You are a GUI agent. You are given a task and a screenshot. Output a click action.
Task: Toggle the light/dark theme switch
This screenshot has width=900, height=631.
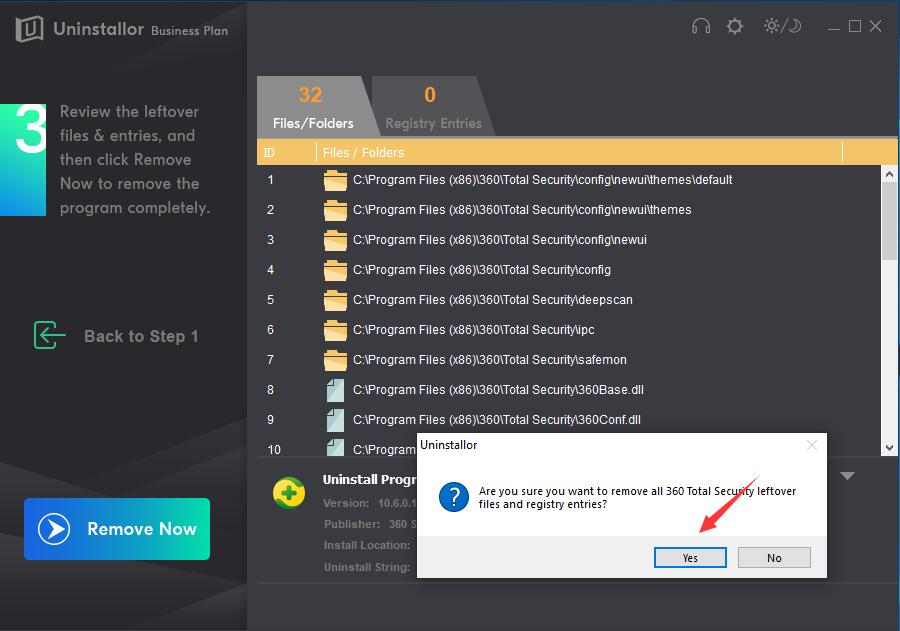(x=782, y=27)
